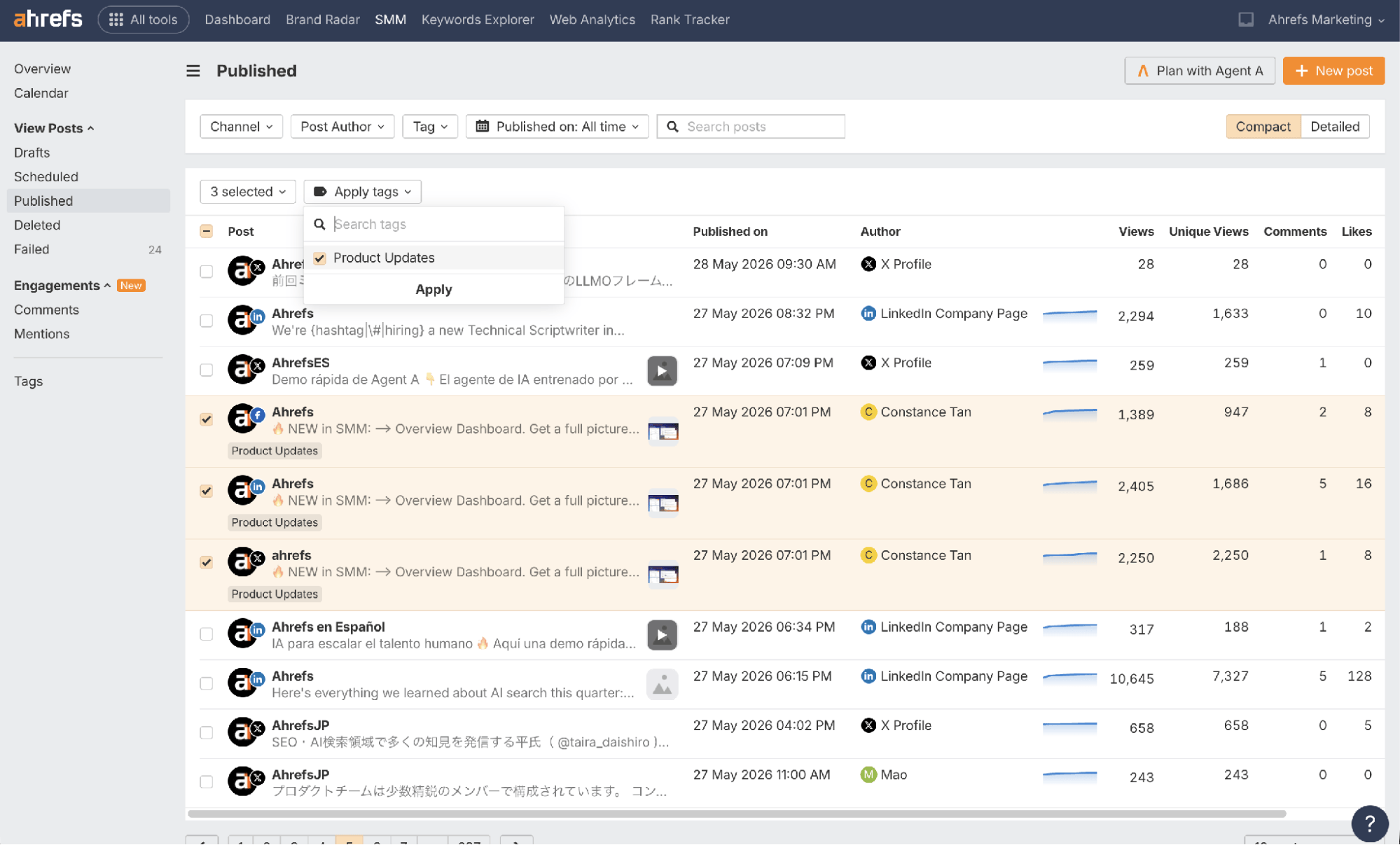Viewport: 1400px width, 845px height.
Task: Click LinkedIn icon for 06:34 PM post author
Action: click(868, 627)
